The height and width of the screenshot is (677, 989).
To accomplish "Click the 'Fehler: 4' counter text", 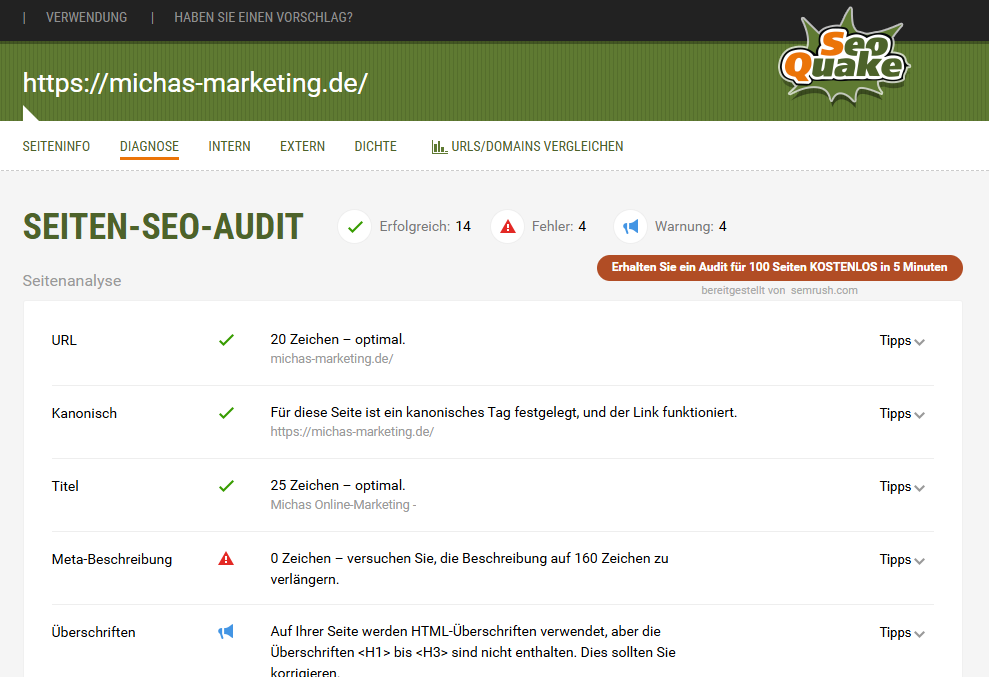I will tap(559, 227).
